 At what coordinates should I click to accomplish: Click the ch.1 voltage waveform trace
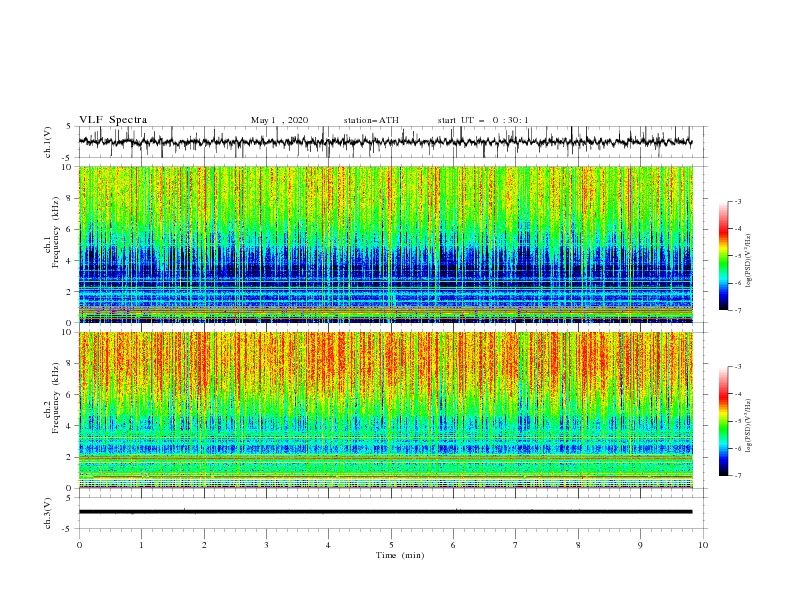(385, 142)
